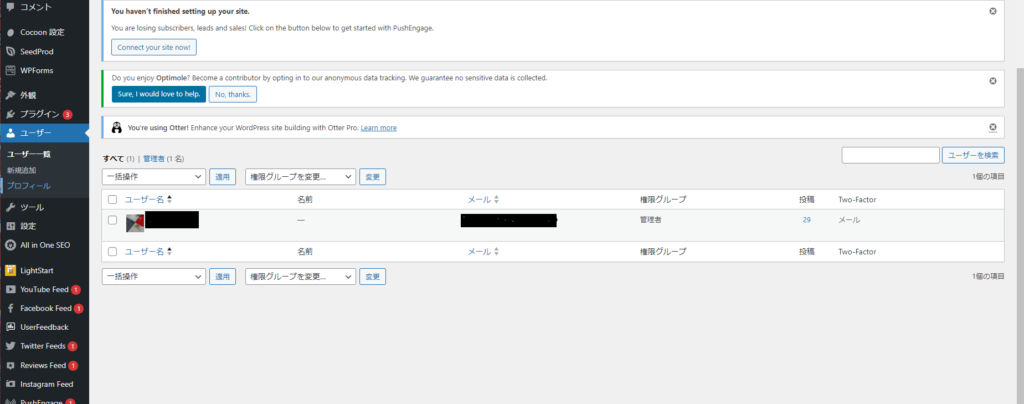The height and width of the screenshot is (404, 1024).
Task: Filter by 管理者 users
Action: (x=154, y=159)
